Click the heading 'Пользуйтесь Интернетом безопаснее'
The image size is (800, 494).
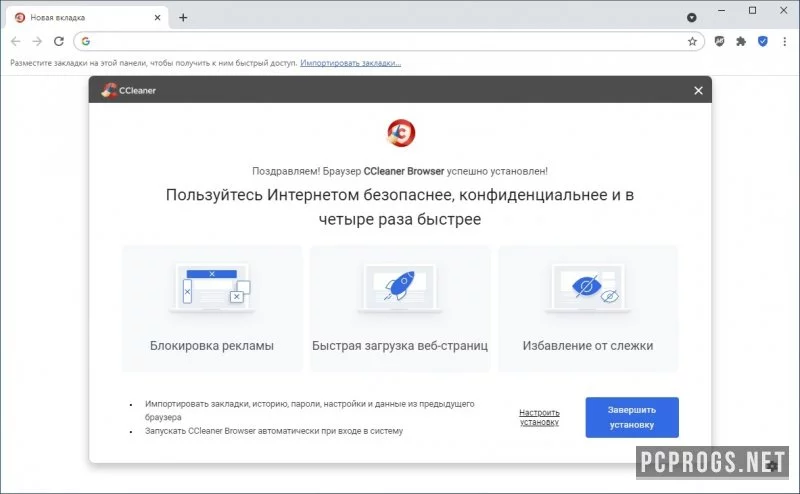pyautogui.click(x=399, y=207)
